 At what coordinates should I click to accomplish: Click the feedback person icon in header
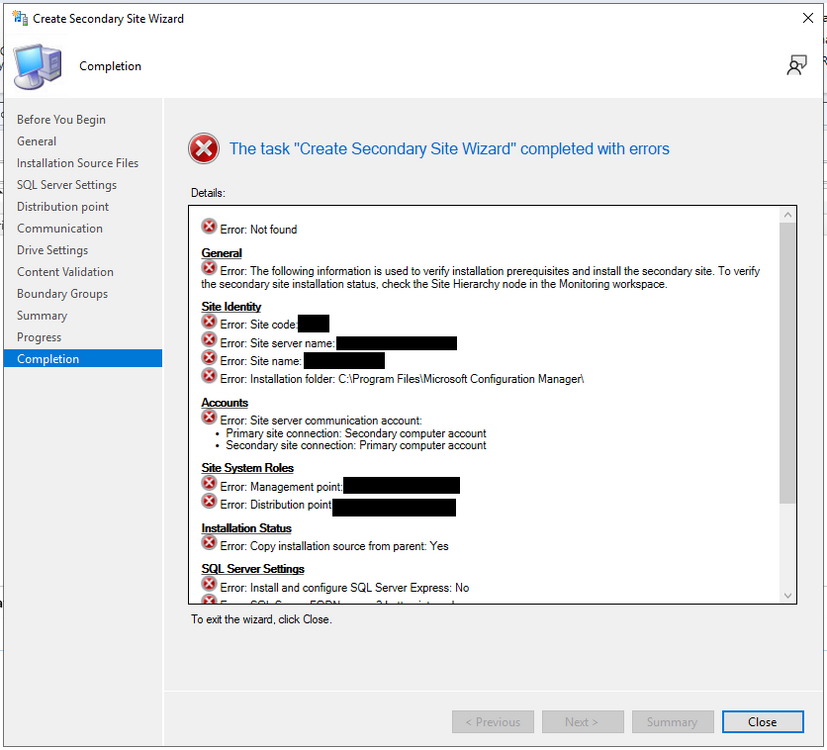point(796,65)
